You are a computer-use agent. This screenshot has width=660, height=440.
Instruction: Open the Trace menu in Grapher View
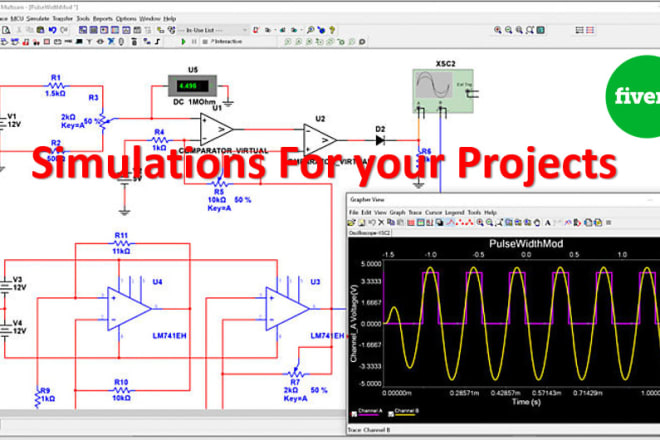tap(415, 212)
